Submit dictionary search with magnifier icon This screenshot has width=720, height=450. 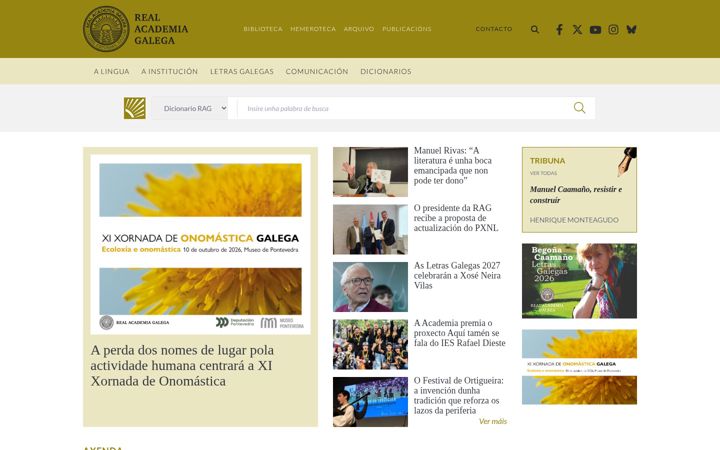coord(579,108)
